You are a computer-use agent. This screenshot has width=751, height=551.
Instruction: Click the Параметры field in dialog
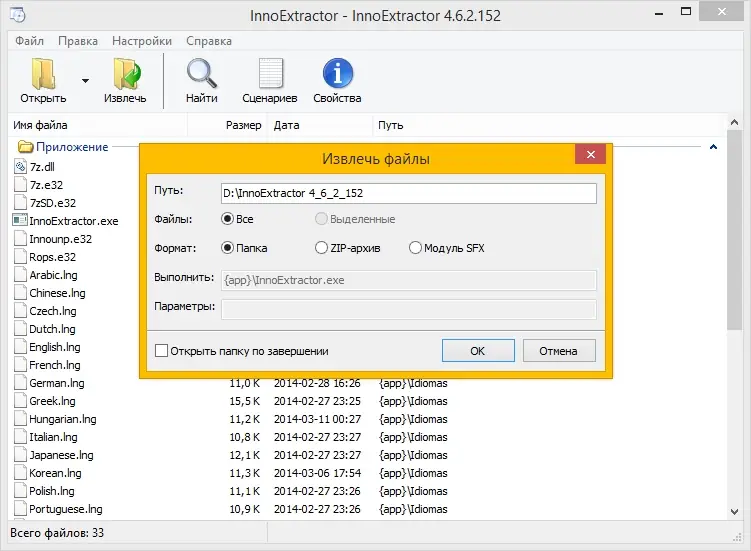click(409, 309)
